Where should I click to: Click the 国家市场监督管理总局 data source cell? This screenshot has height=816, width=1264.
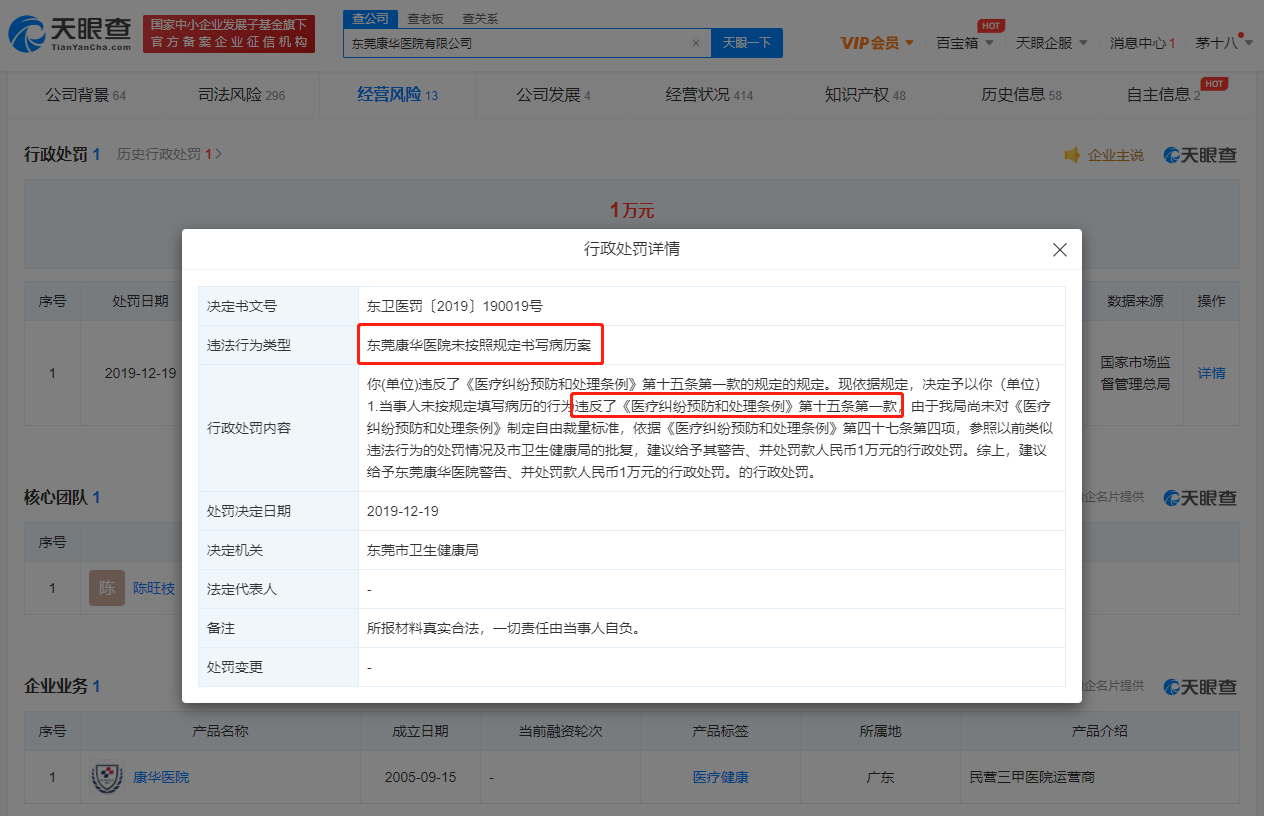(x=1135, y=373)
